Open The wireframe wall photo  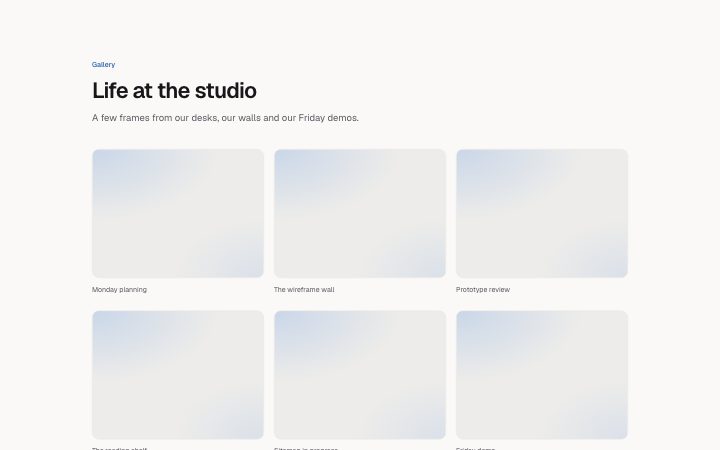tap(360, 213)
